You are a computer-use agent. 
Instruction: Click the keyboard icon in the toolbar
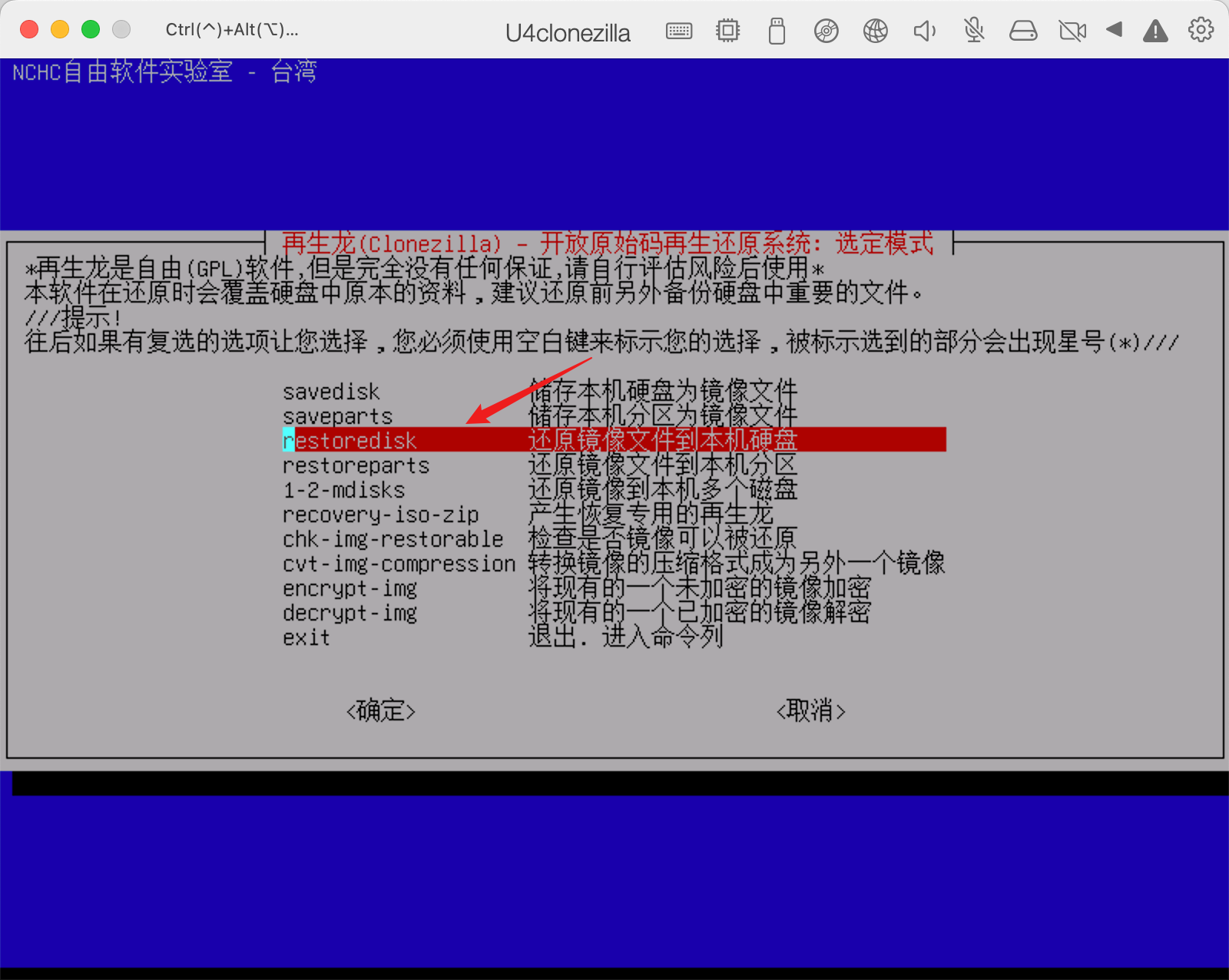point(679,31)
